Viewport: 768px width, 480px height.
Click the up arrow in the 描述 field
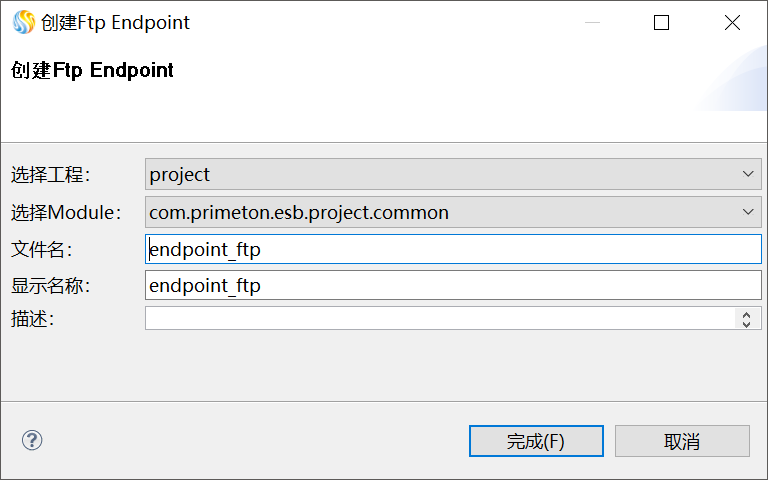pyautogui.click(x=746, y=314)
